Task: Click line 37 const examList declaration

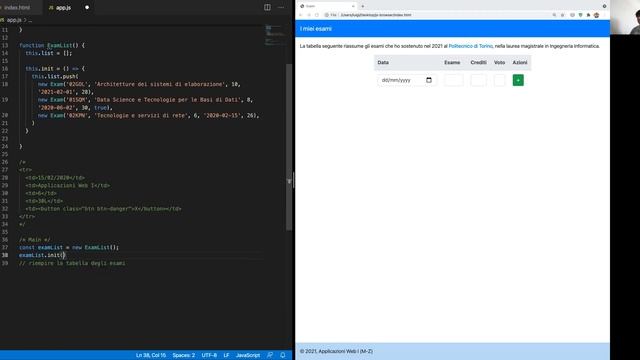Action: coord(69,247)
